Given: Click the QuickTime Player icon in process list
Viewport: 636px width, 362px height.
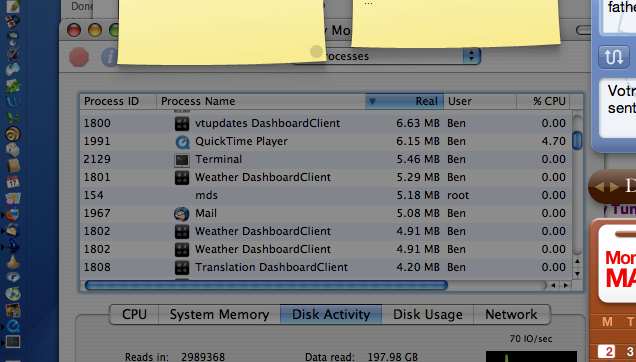Looking at the screenshot, I should [182, 142].
